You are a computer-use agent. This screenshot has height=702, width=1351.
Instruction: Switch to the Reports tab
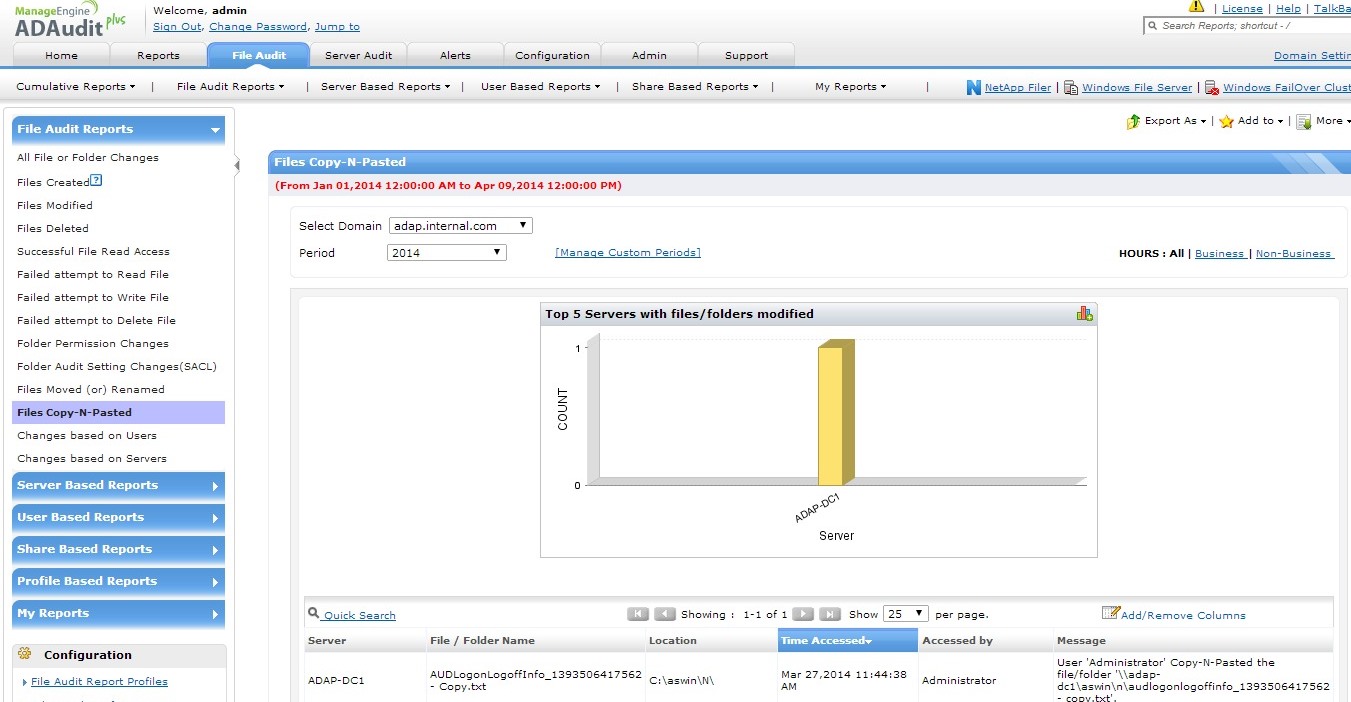point(158,55)
